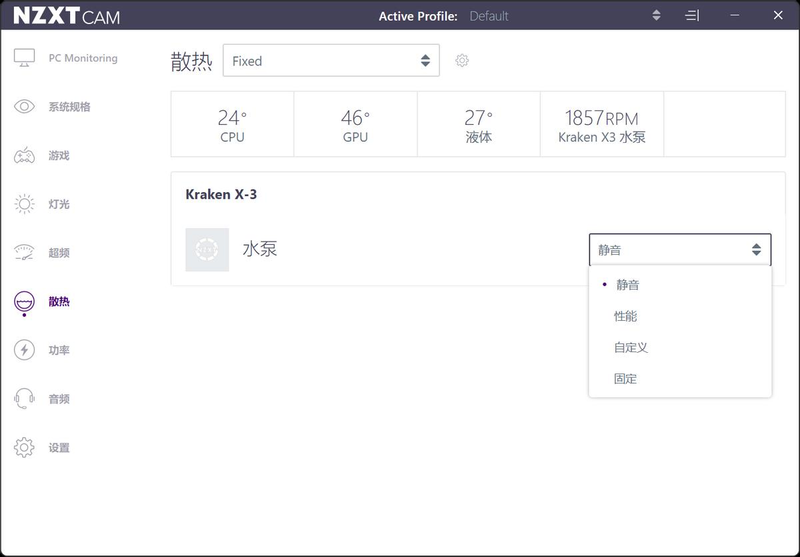Choose 自定义 from the pump mode list
The image size is (800, 557).
(631, 348)
